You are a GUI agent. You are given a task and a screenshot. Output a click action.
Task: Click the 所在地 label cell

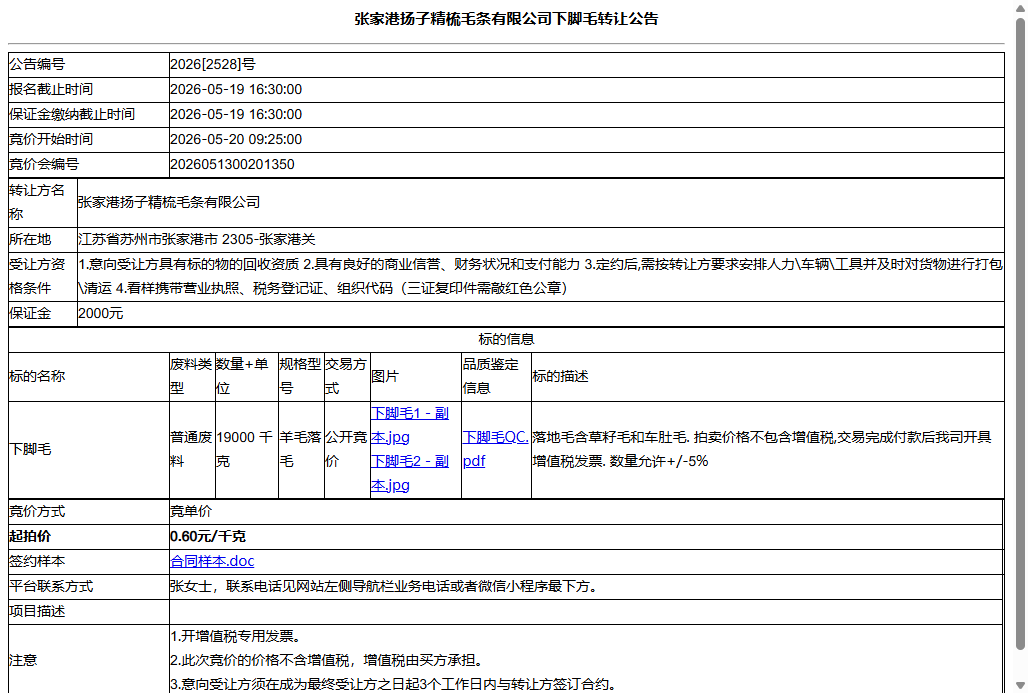pyautogui.click(x=43, y=239)
